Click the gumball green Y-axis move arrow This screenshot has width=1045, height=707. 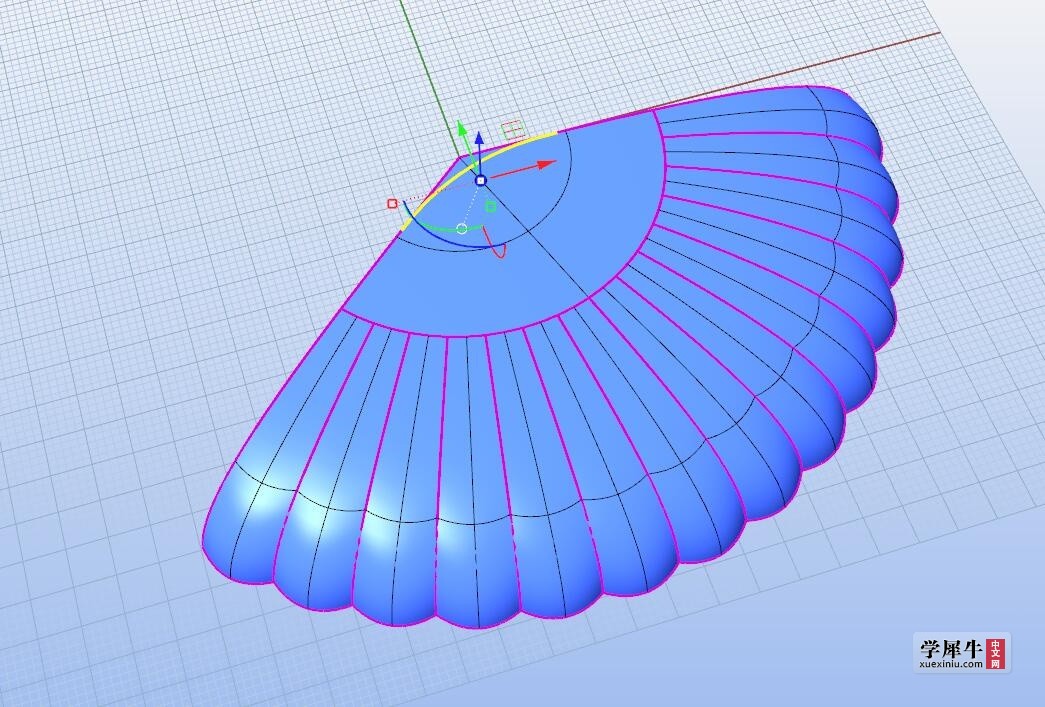click(461, 130)
